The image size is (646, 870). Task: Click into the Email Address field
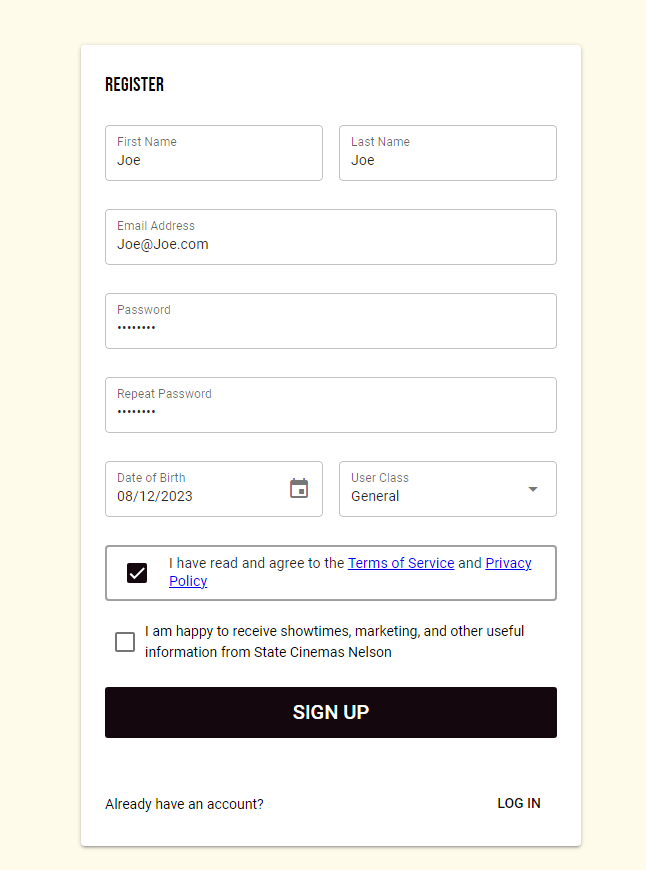click(x=330, y=244)
